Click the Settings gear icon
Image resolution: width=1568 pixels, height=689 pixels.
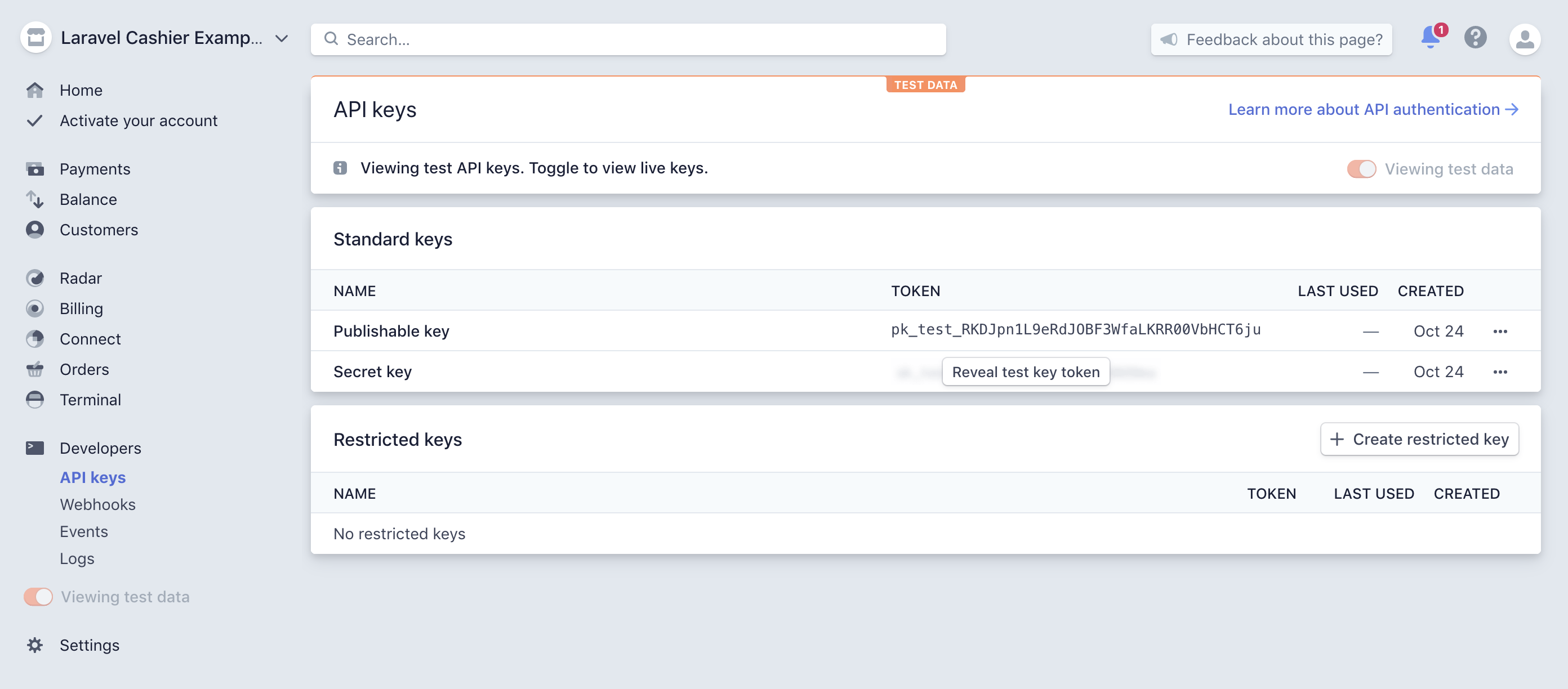pyautogui.click(x=35, y=645)
